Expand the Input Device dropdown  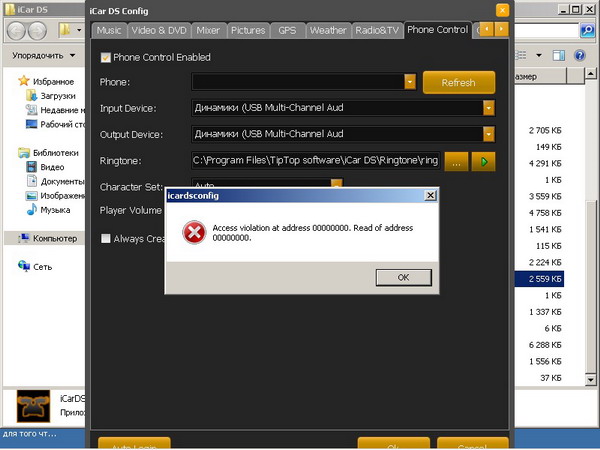coord(489,108)
